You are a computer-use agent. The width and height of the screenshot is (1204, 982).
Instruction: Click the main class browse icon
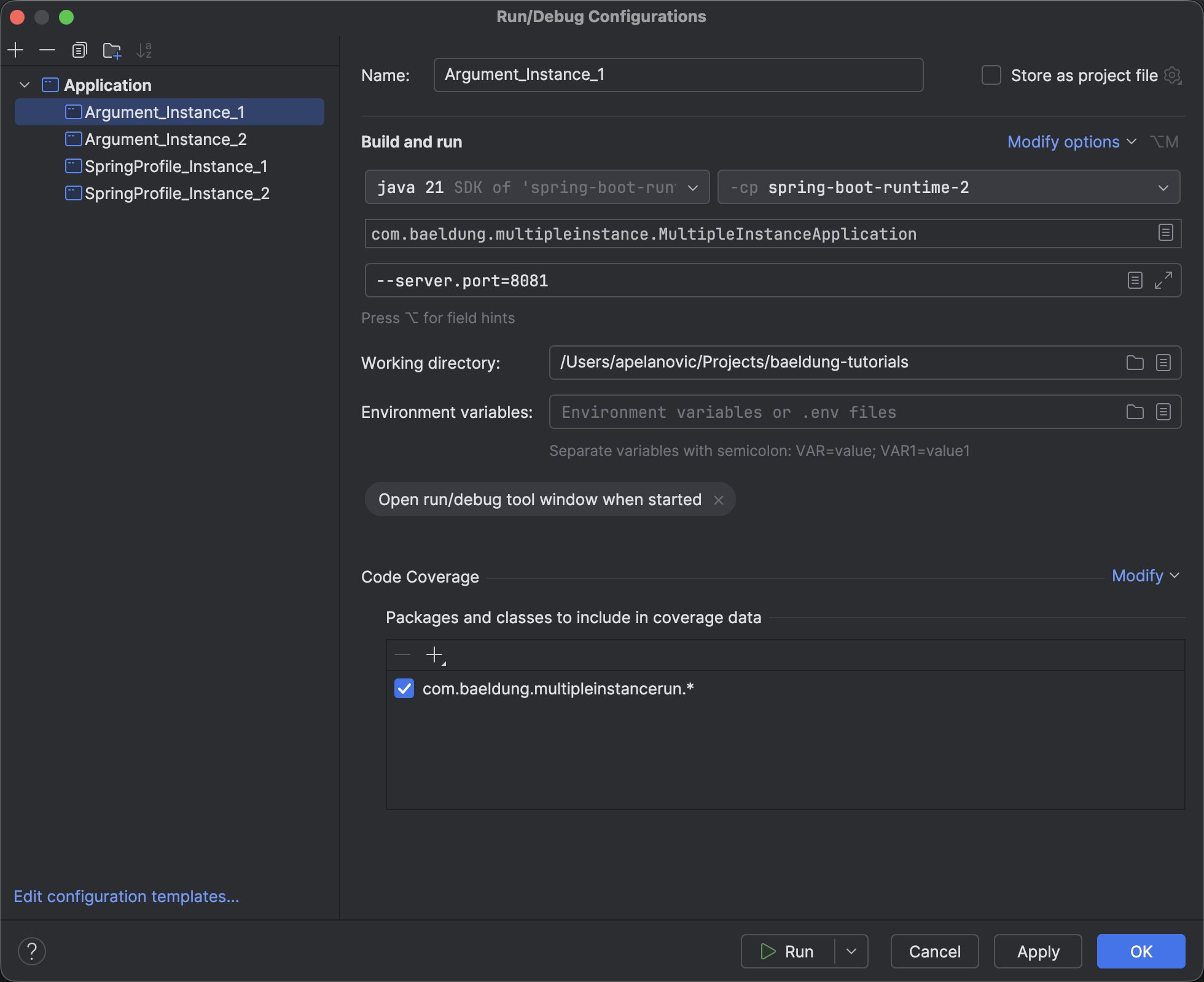tap(1165, 233)
